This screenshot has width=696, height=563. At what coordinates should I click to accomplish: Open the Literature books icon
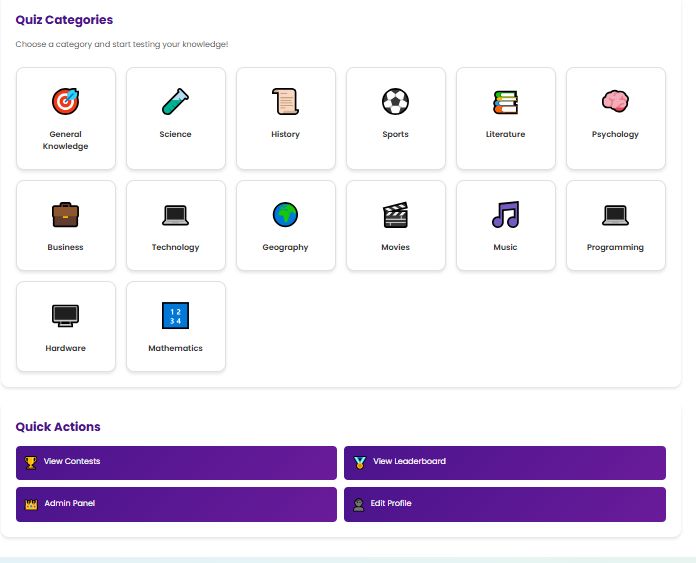point(505,102)
